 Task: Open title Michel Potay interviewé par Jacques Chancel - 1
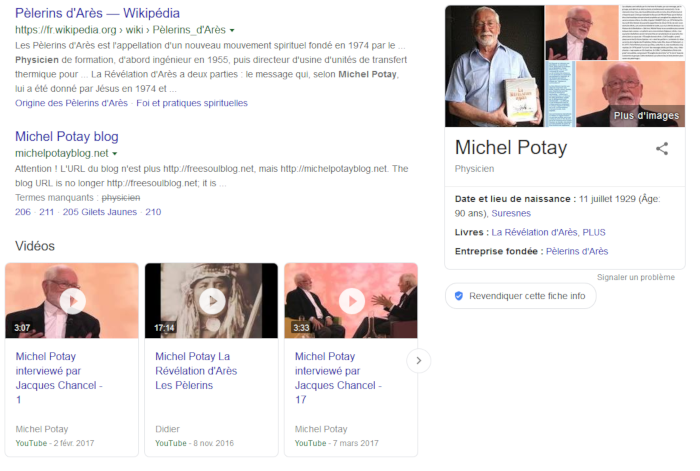[59, 378]
